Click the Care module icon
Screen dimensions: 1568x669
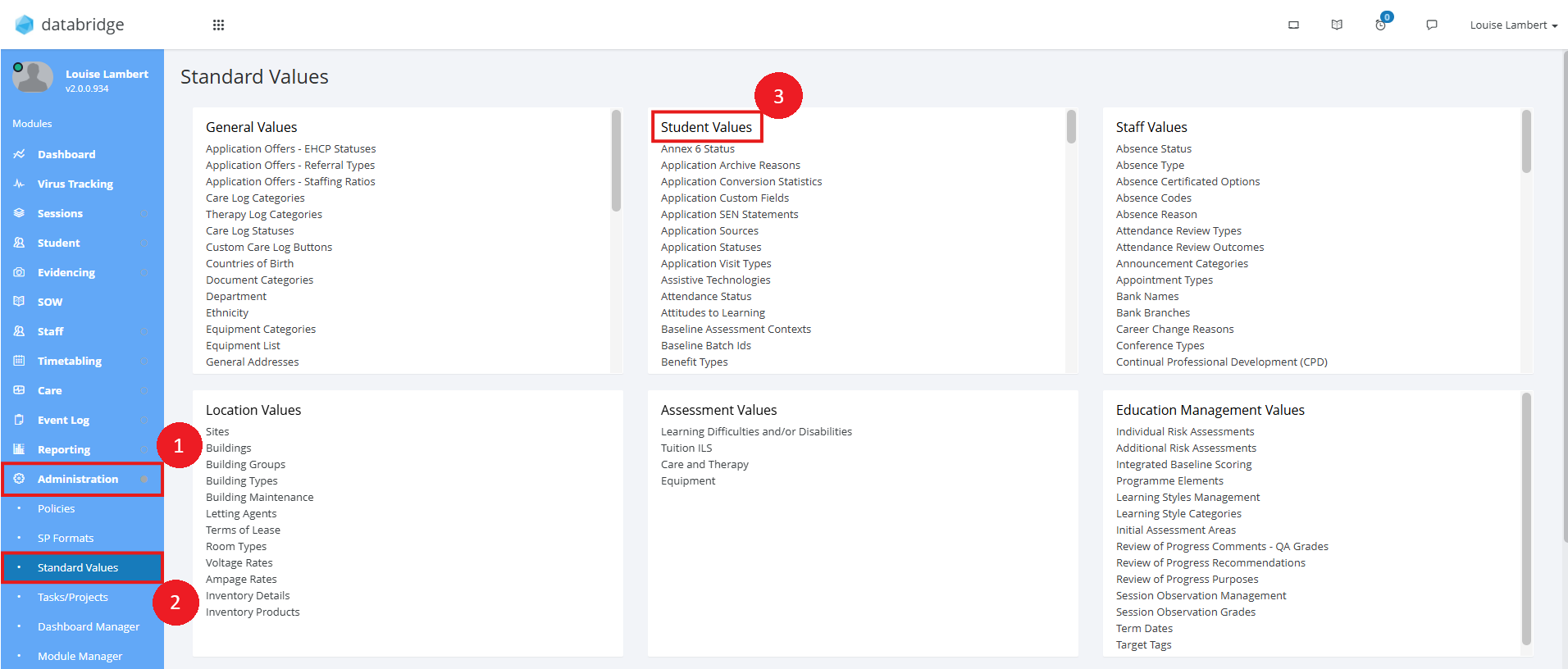pyautogui.click(x=19, y=390)
